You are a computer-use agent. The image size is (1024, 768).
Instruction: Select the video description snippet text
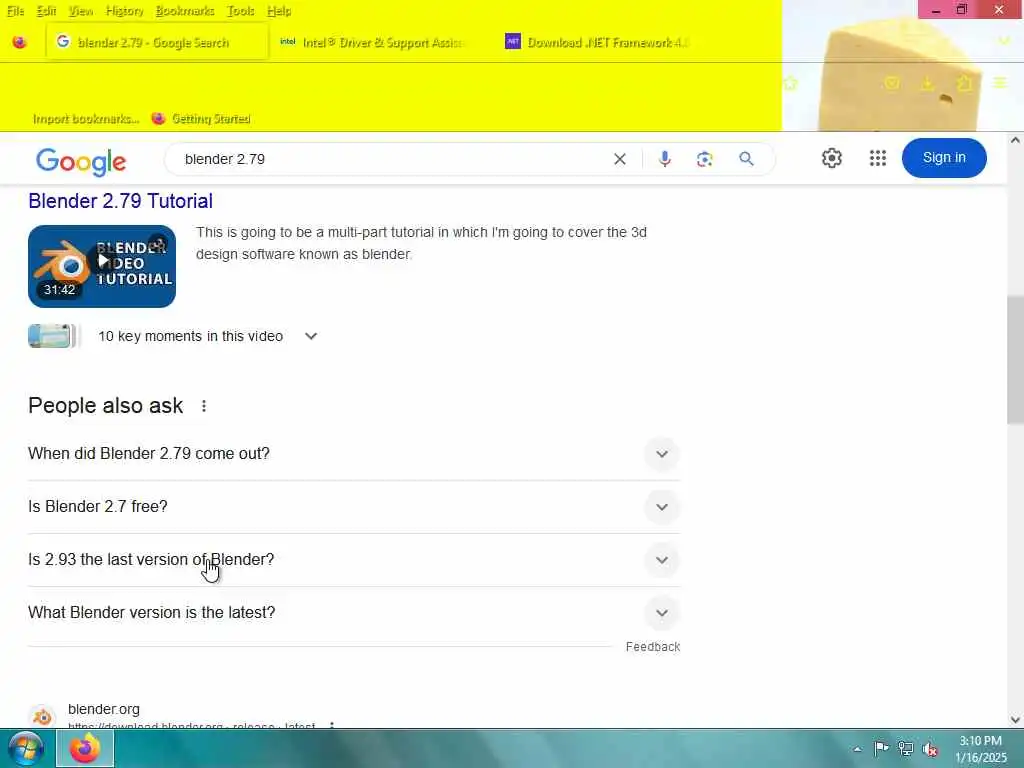pyautogui.click(x=421, y=243)
